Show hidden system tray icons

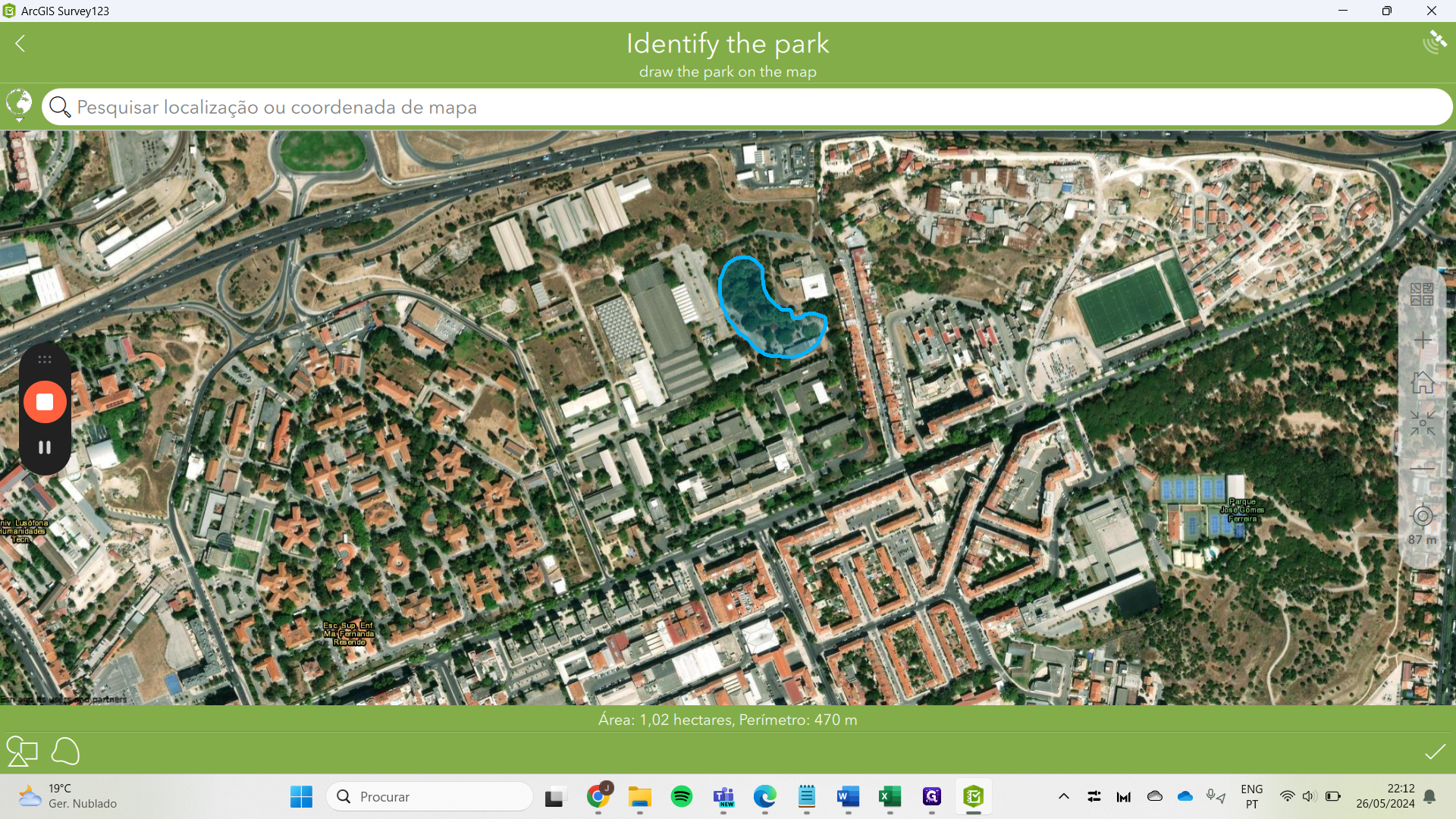1063,796
